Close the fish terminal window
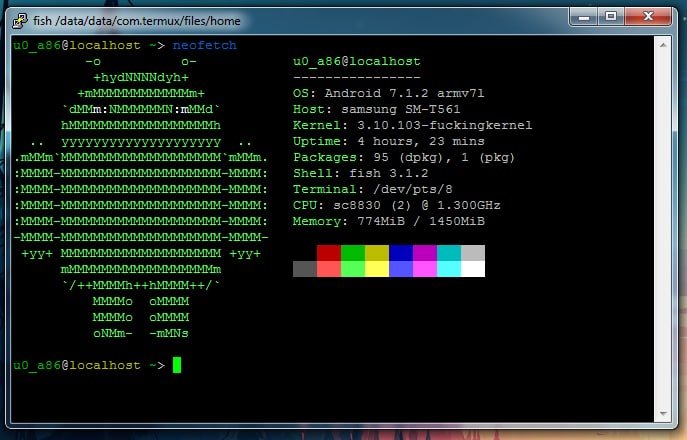687x440 pixels. 648,17
